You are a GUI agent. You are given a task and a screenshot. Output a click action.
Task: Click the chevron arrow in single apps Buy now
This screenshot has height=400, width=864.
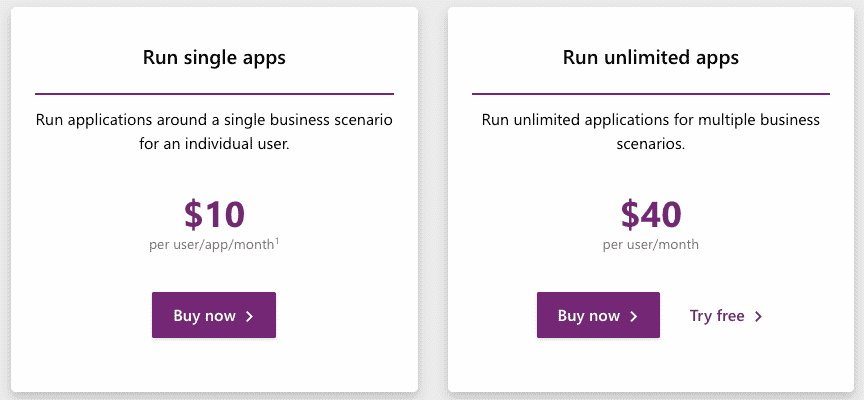[249, 316]
